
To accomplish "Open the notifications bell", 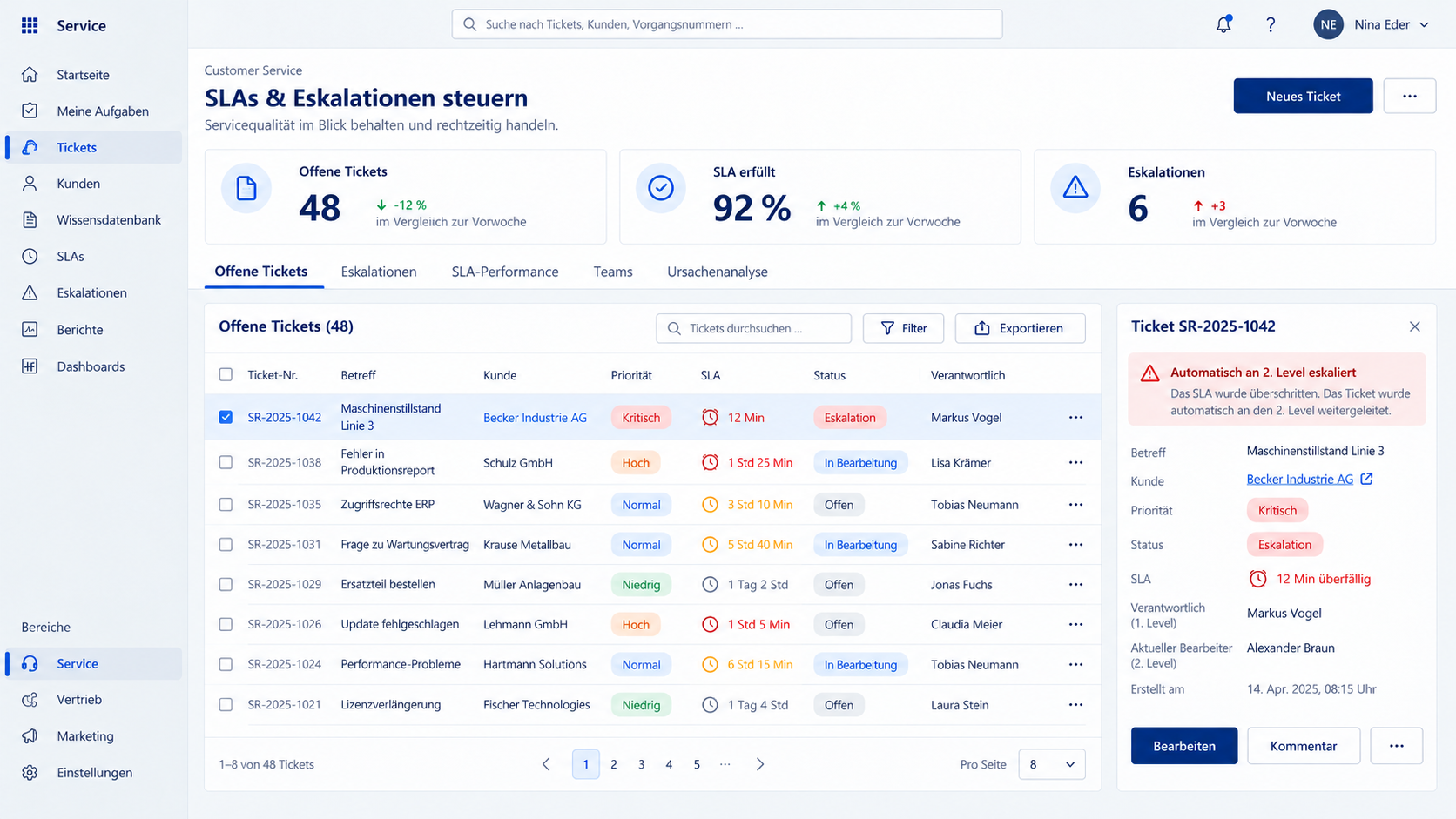I will 1223,24.
